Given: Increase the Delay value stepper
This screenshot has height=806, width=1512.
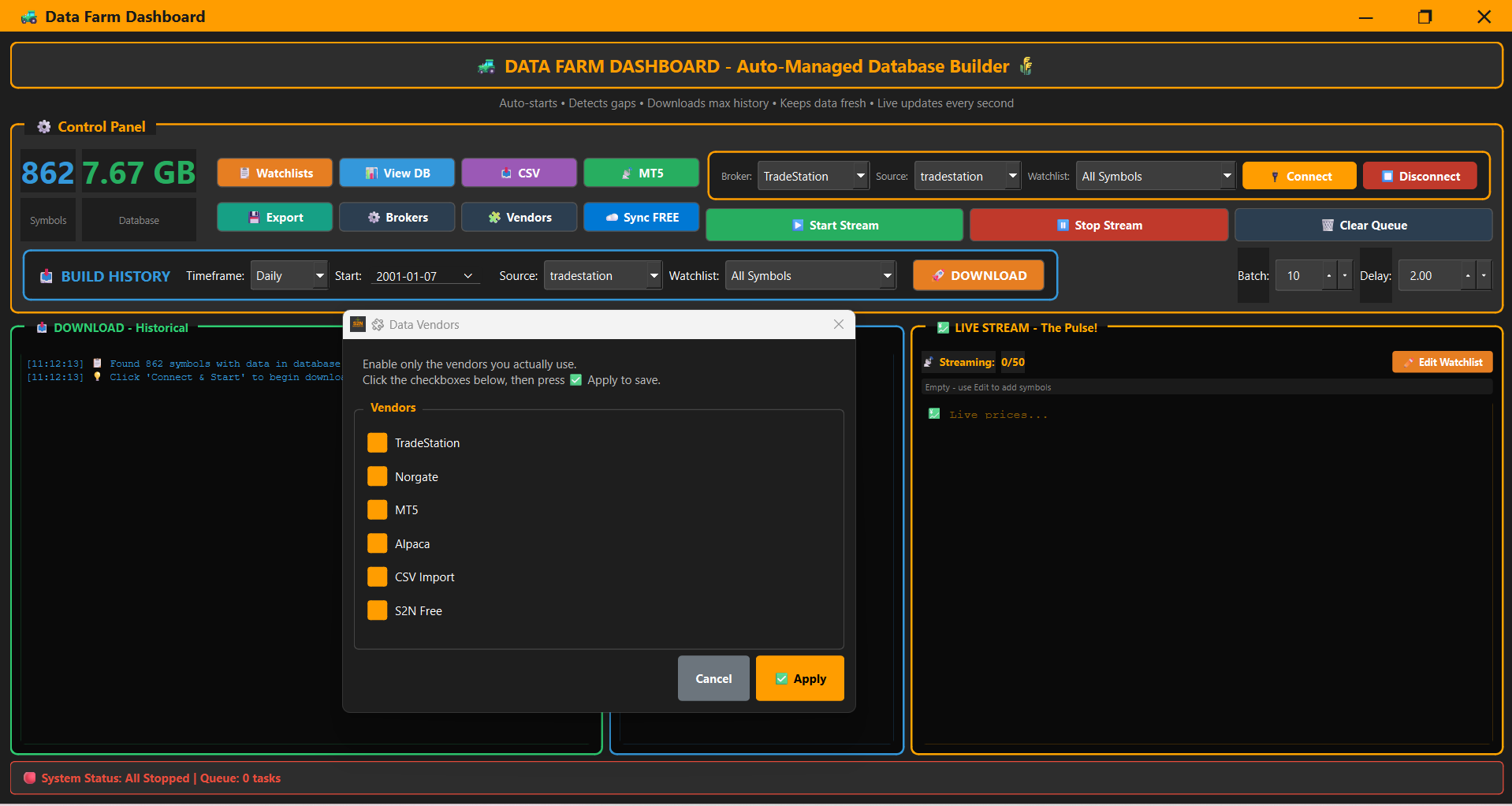Looking at the screenshot, I should pos(1468,275).
